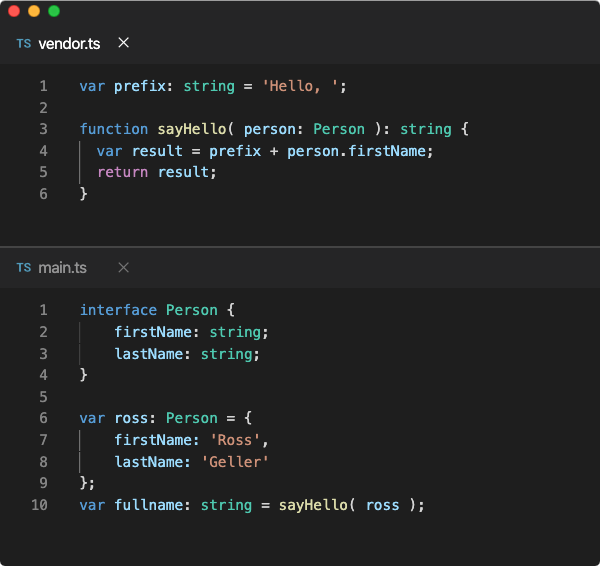Click the fullname variable in main.ts

point(149,505)
